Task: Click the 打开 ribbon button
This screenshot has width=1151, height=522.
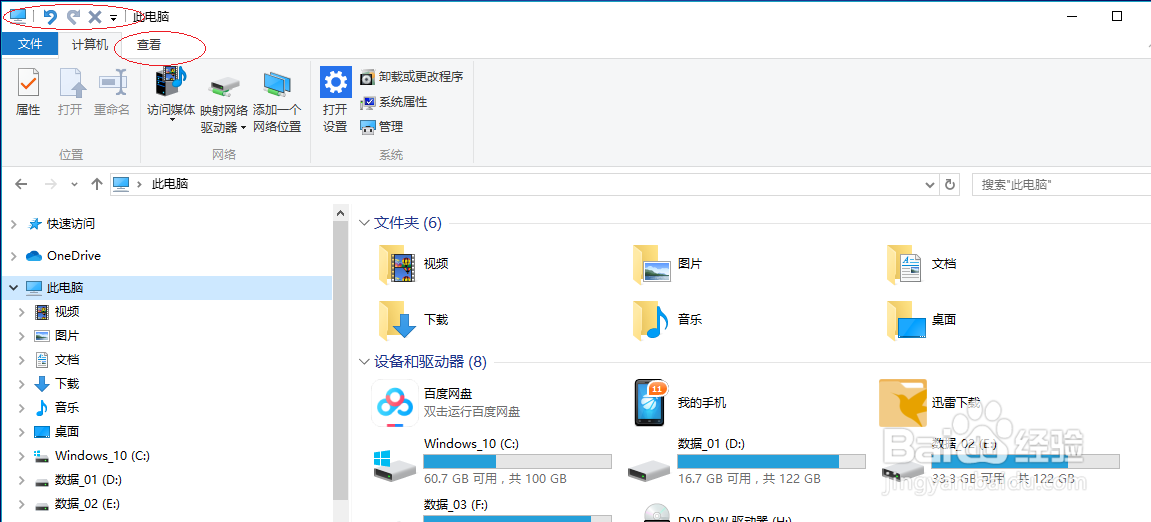Action: 70,92
